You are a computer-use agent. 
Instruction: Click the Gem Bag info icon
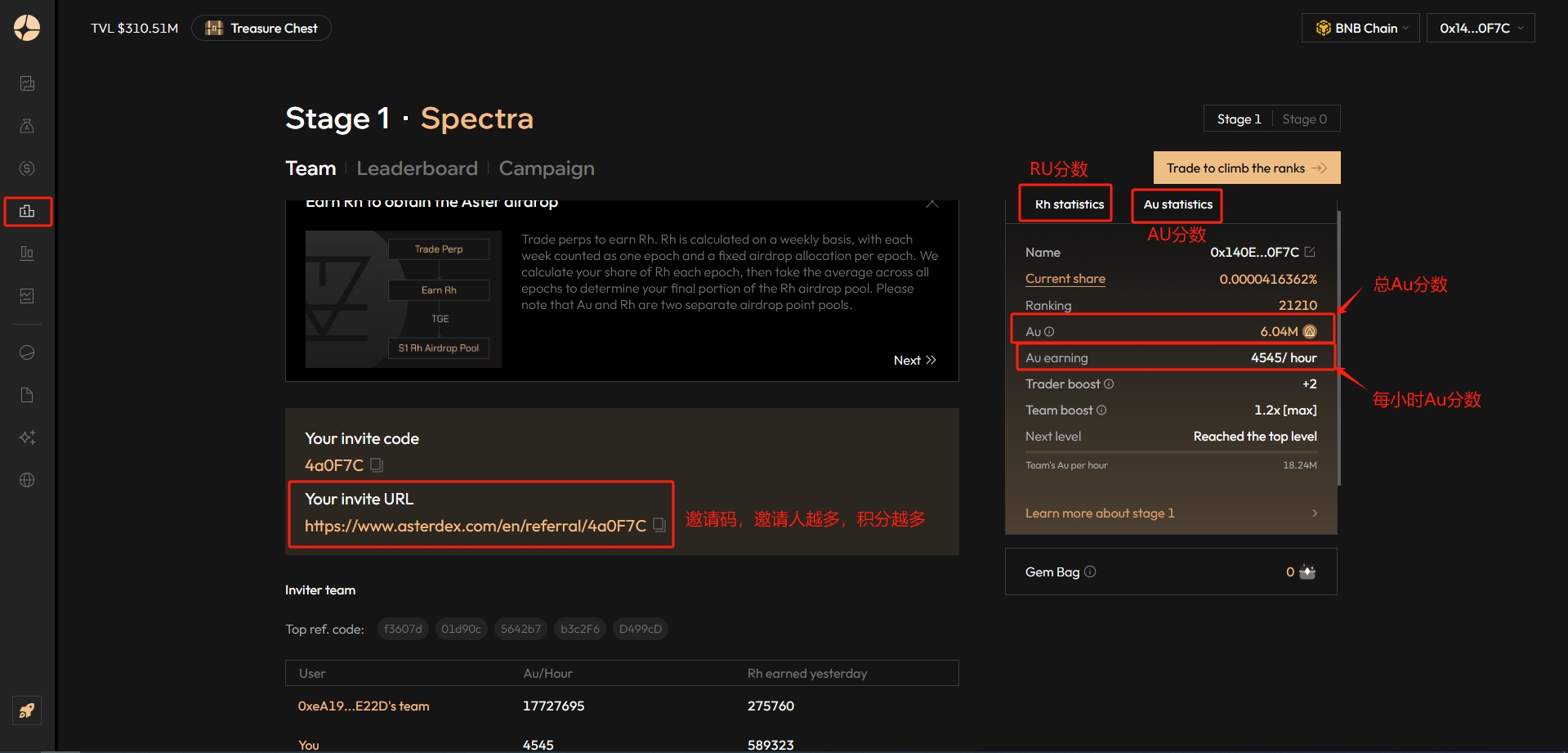coord(1090,571)
